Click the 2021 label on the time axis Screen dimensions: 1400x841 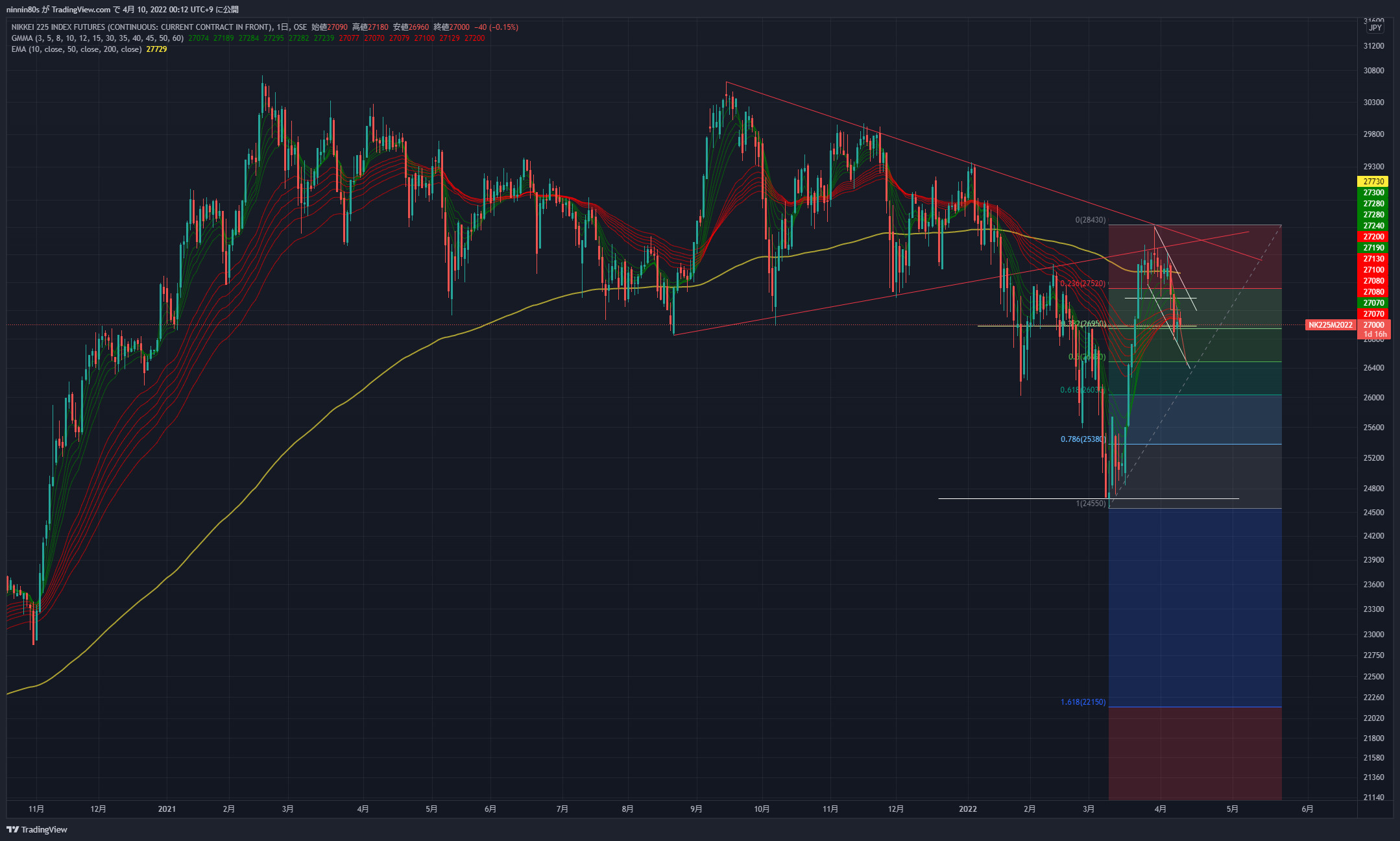(167, 809)
